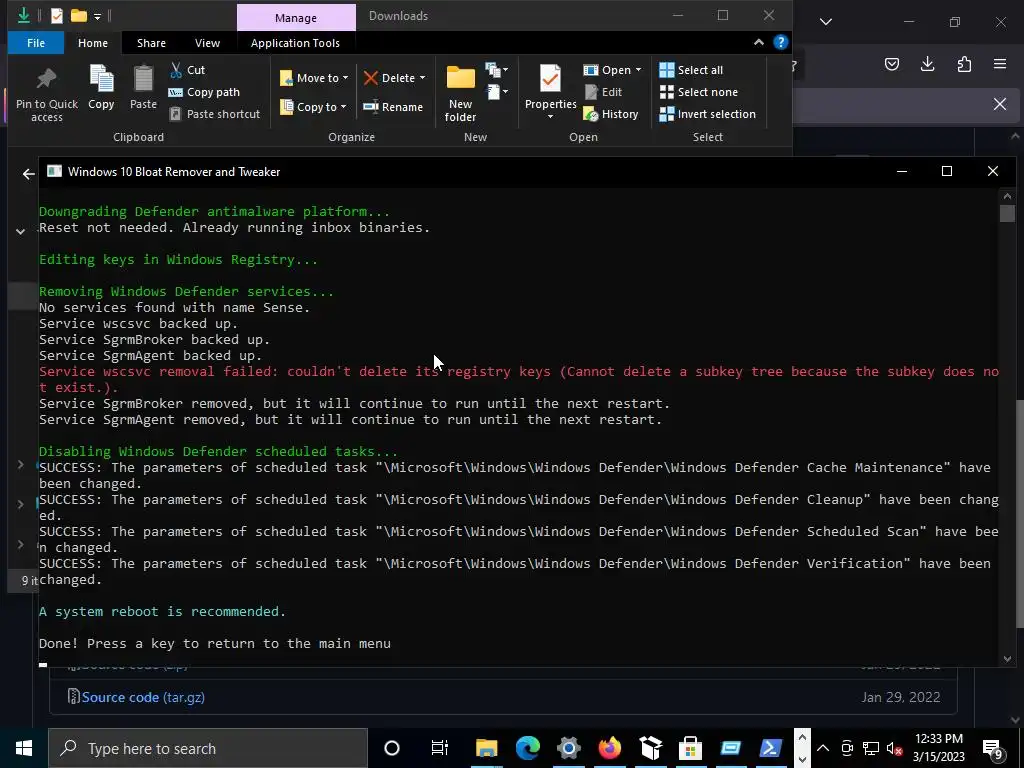The image size is (1024, 768).
Task: Click quick access New folder icon
Action: tap(79, 16)
